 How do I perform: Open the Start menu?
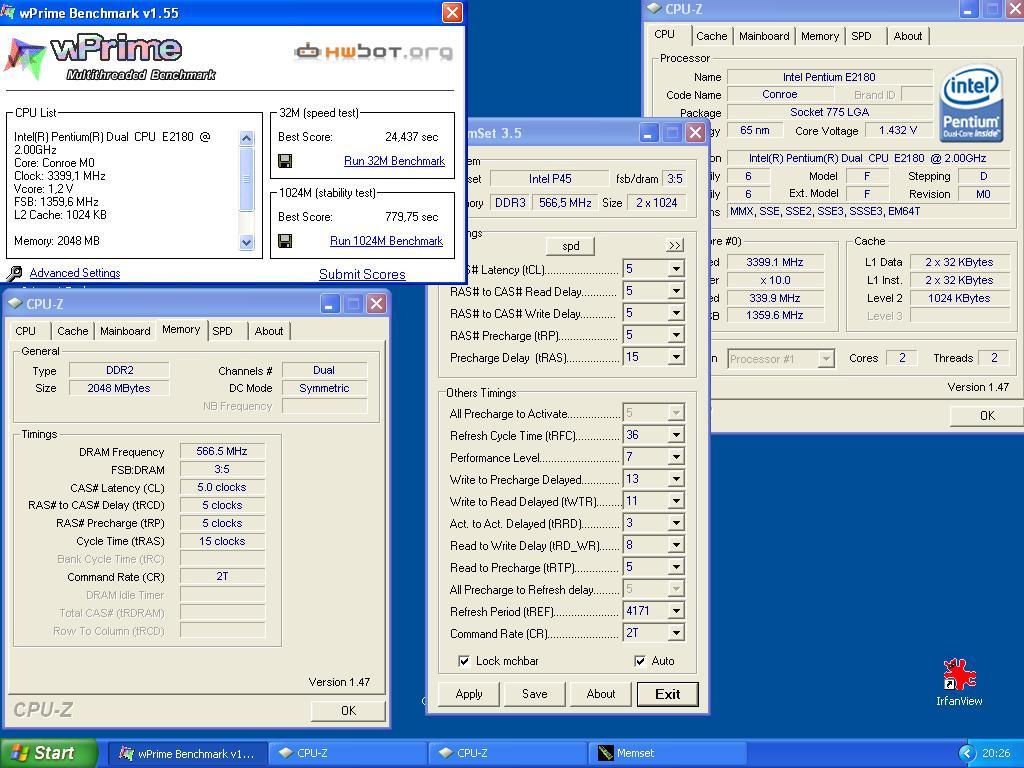[48, 753]
